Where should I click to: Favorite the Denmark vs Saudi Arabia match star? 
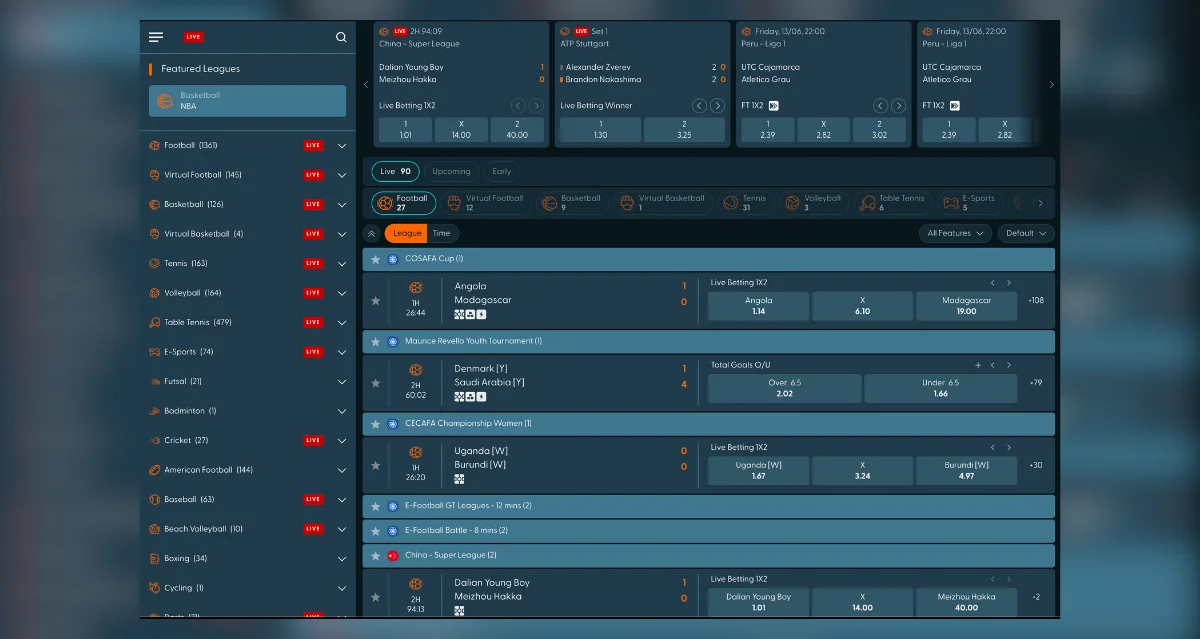tap(376, 382)
